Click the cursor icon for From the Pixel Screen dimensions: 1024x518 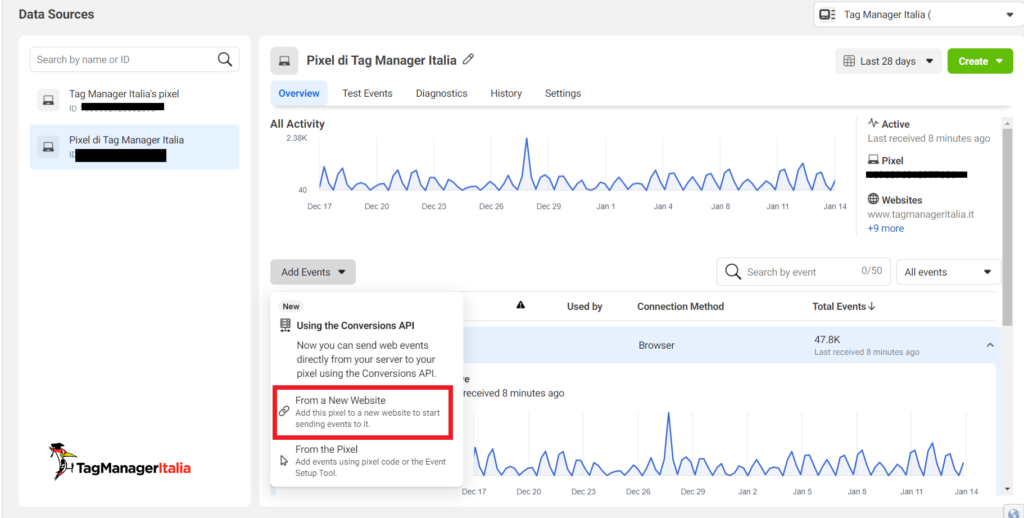tap(283, 461)
